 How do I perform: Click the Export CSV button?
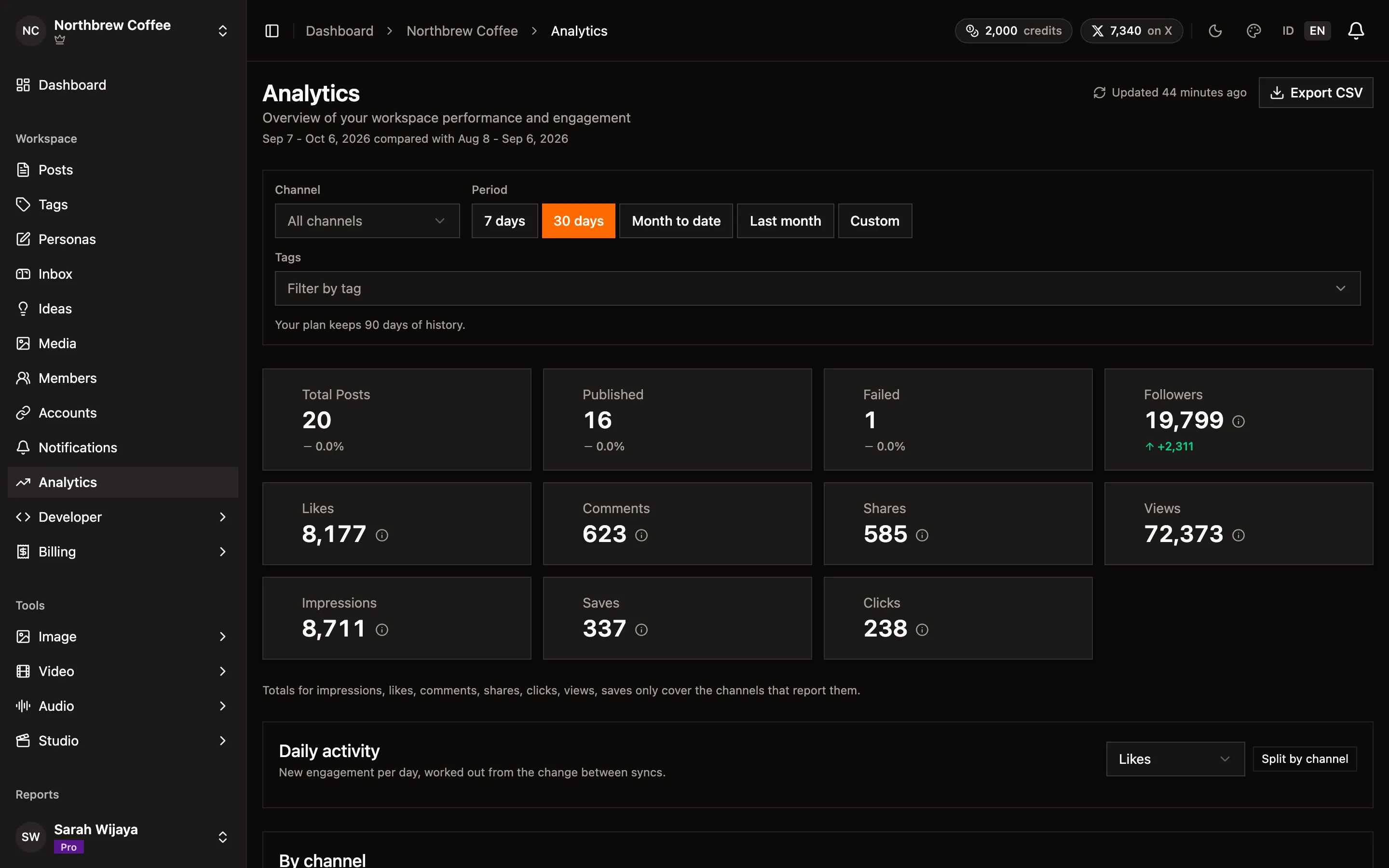click(1316, 93)
